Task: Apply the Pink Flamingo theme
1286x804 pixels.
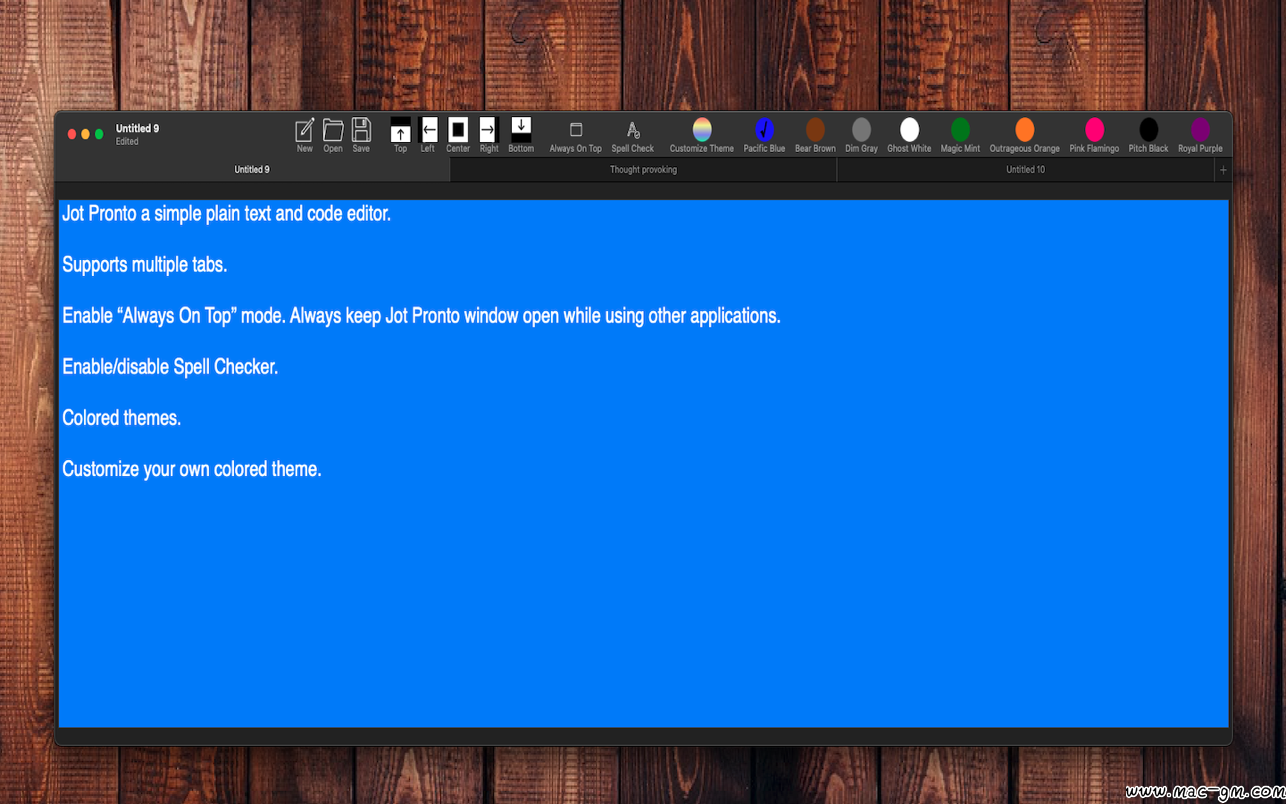Action: pos(1095,129)
